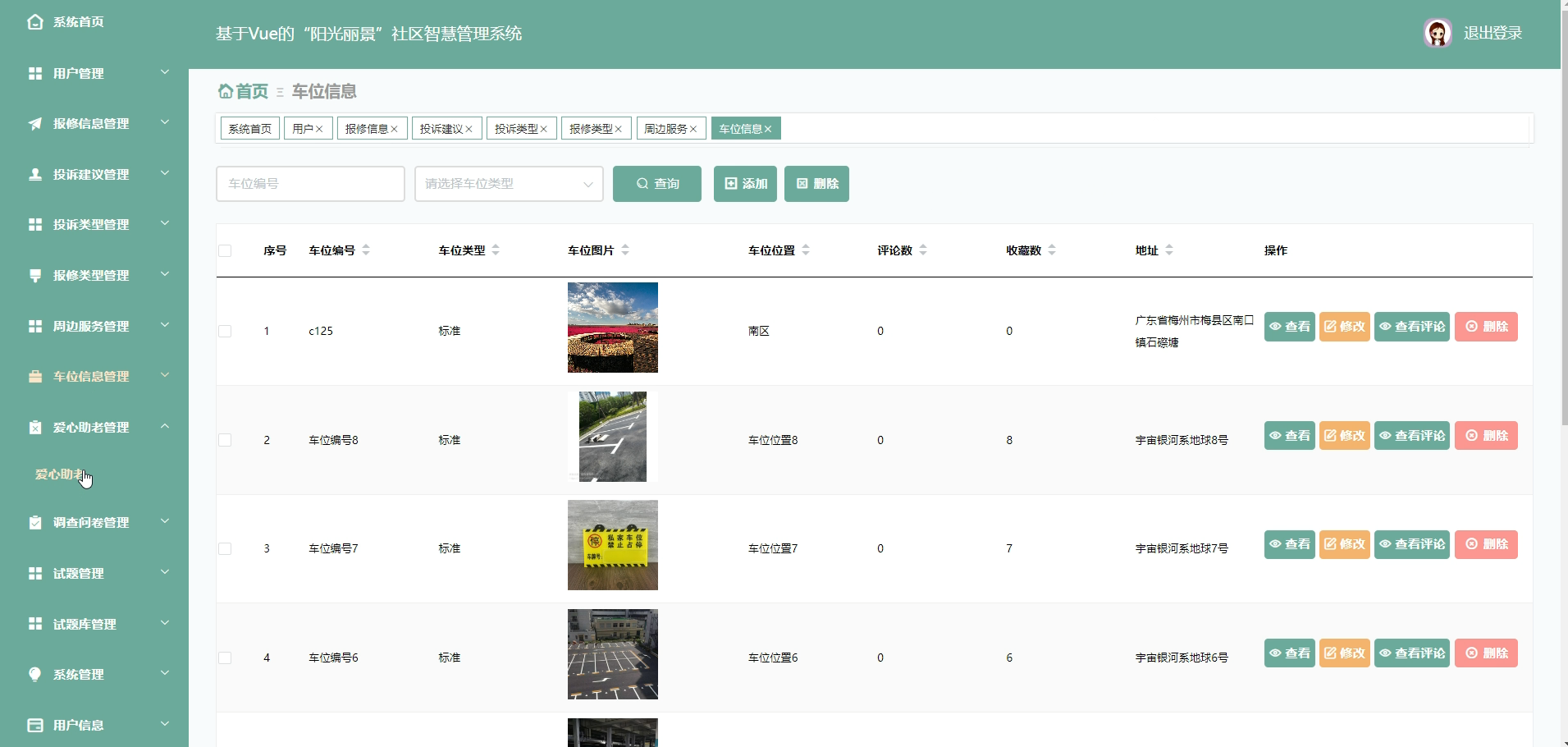Open the 爱心助老 submenu item
The image size is (1568, 747).
click(60, 474)
